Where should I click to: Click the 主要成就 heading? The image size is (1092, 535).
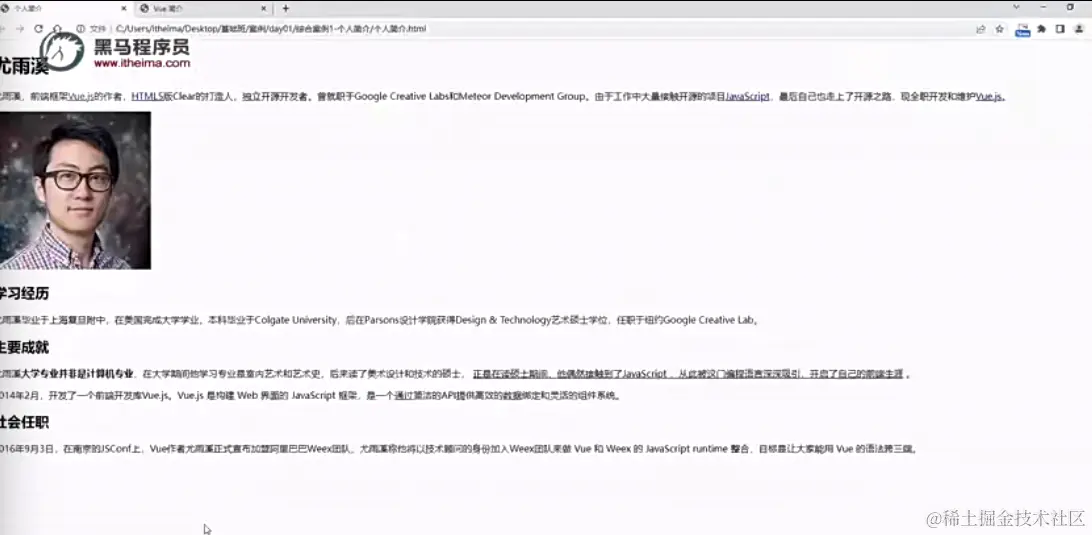[x=24, y=348]
